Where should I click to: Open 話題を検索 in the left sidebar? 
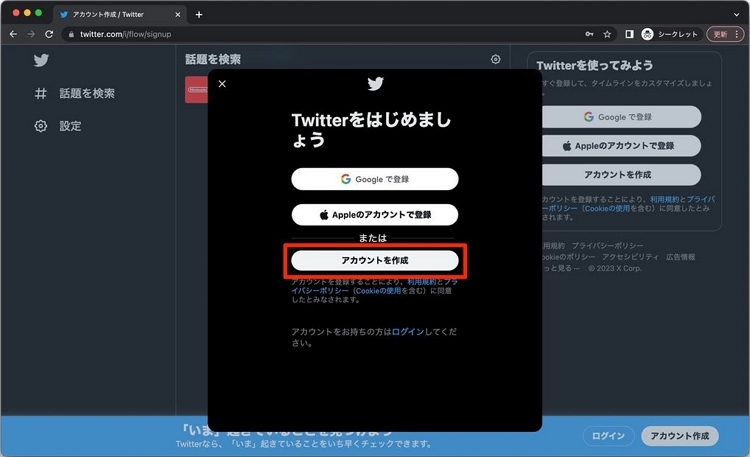(75, 93)
